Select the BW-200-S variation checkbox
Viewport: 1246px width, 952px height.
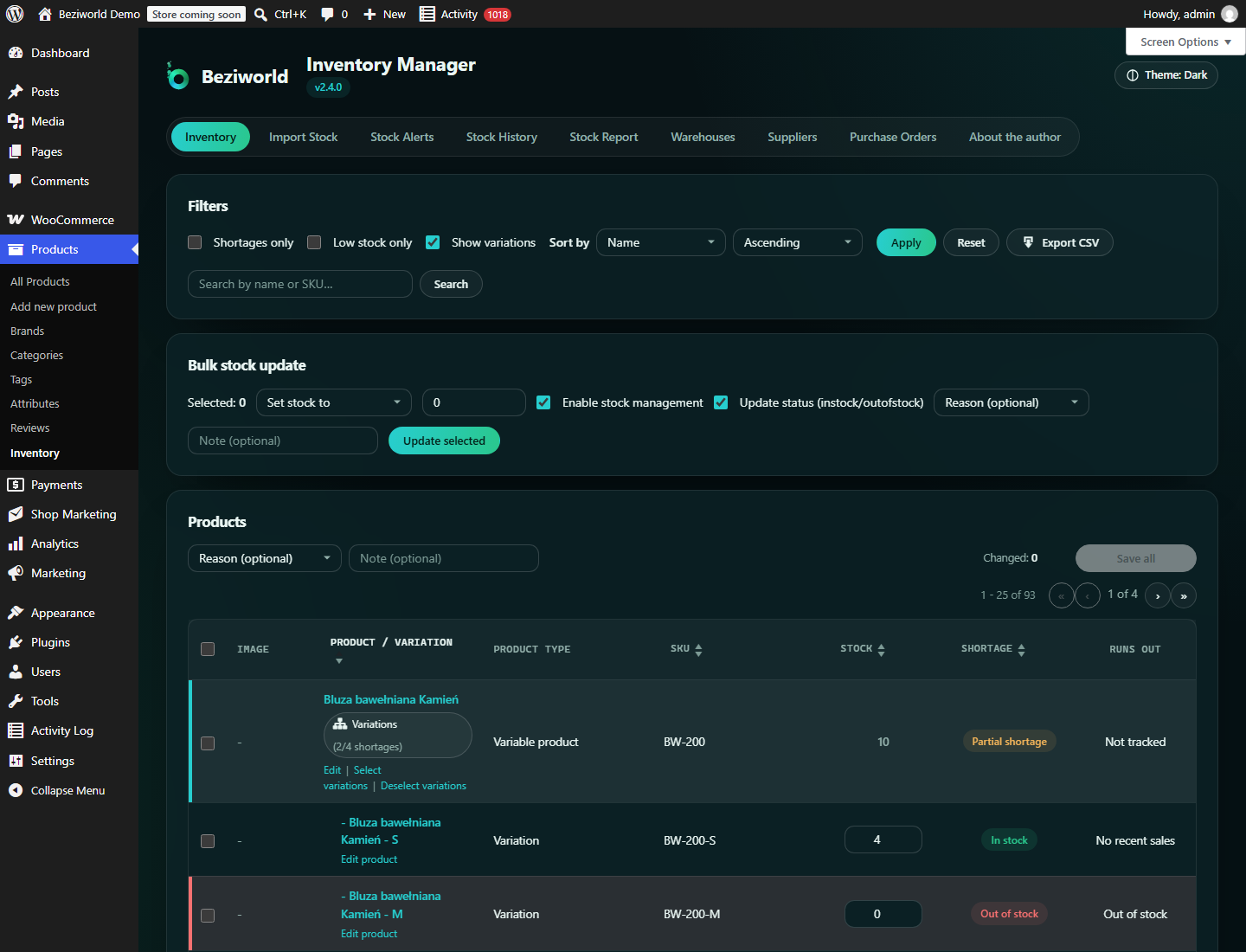(208, 841)
